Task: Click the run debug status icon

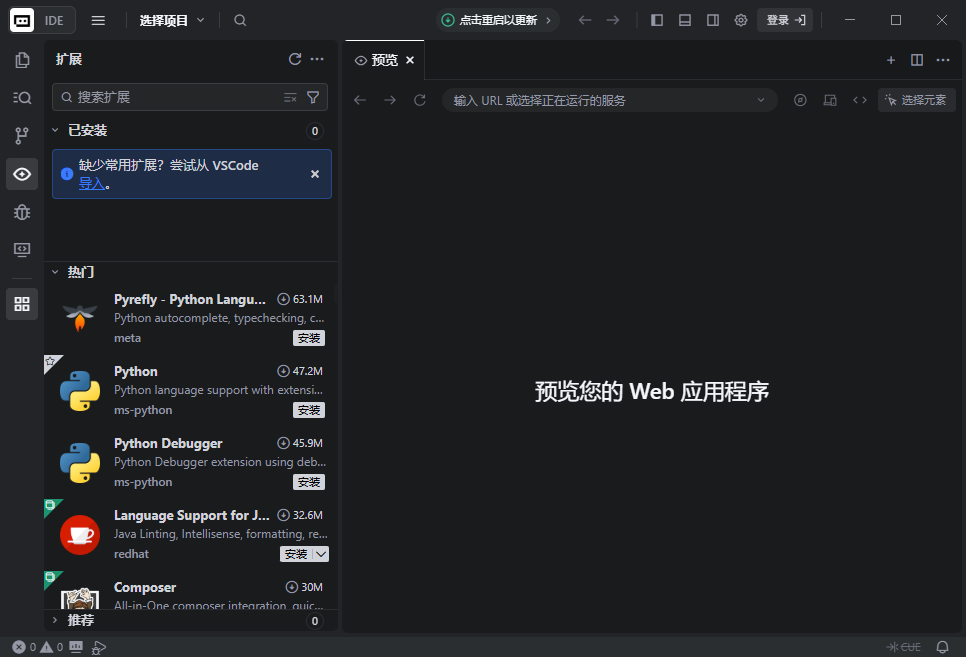Action: point(99,647)
